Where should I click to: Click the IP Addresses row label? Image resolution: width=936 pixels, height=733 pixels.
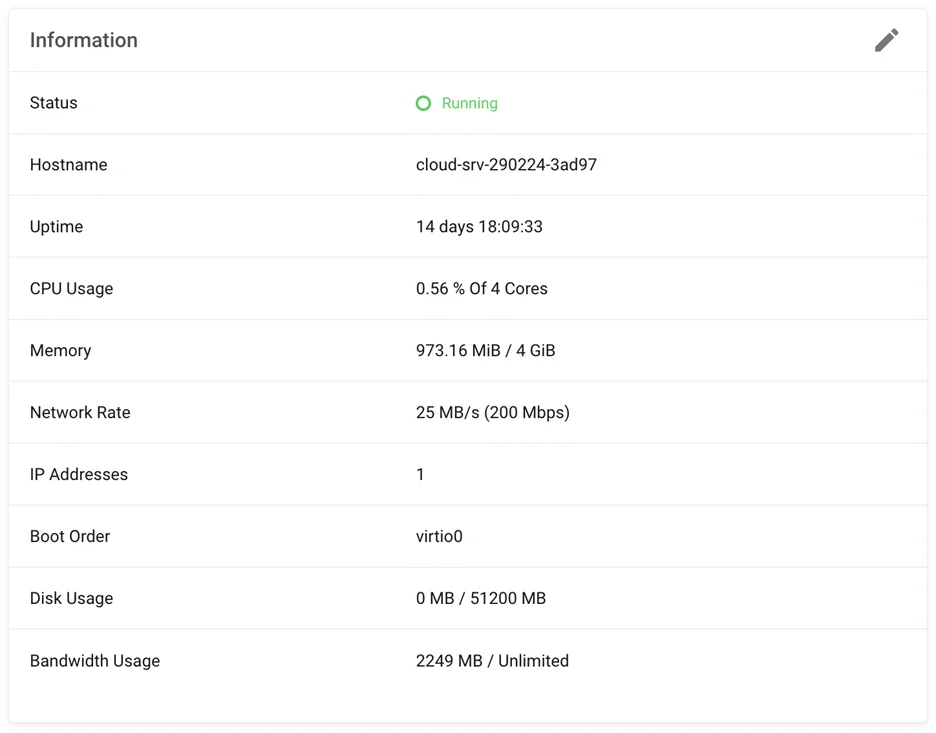click(x=79, y=475)
